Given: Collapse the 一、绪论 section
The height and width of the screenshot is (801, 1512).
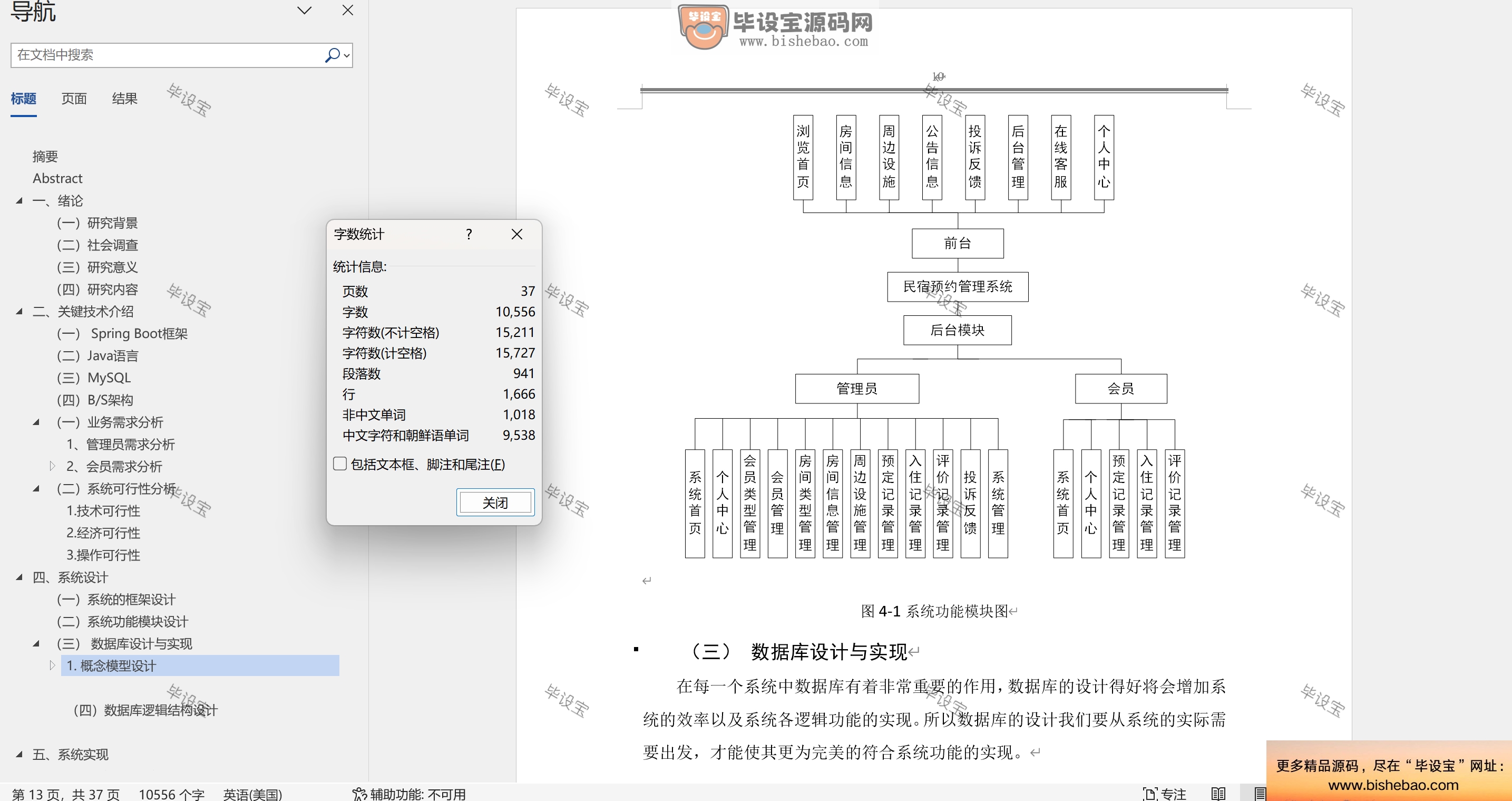Looking at the screenshot, I should (x=19, y=201).
